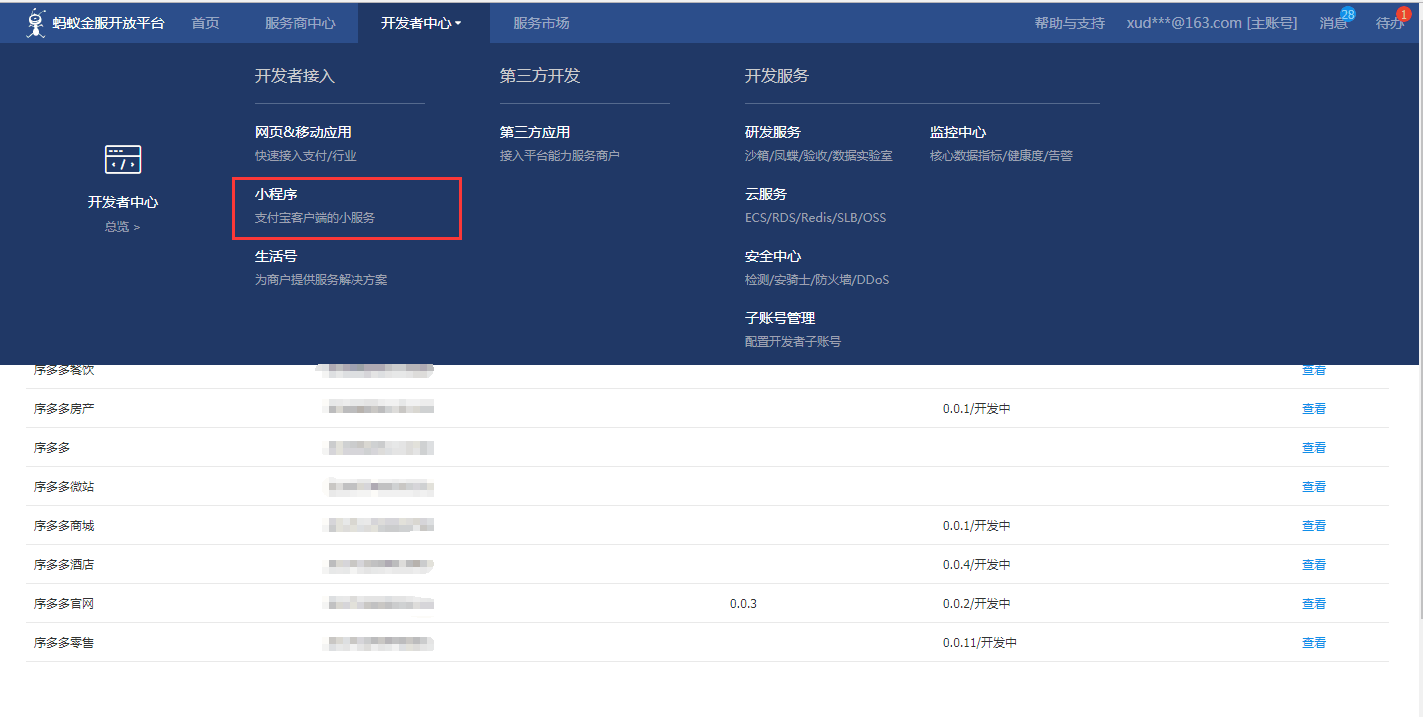Click 查看 for 序多多零售 row

click(x=1314, y=643)
